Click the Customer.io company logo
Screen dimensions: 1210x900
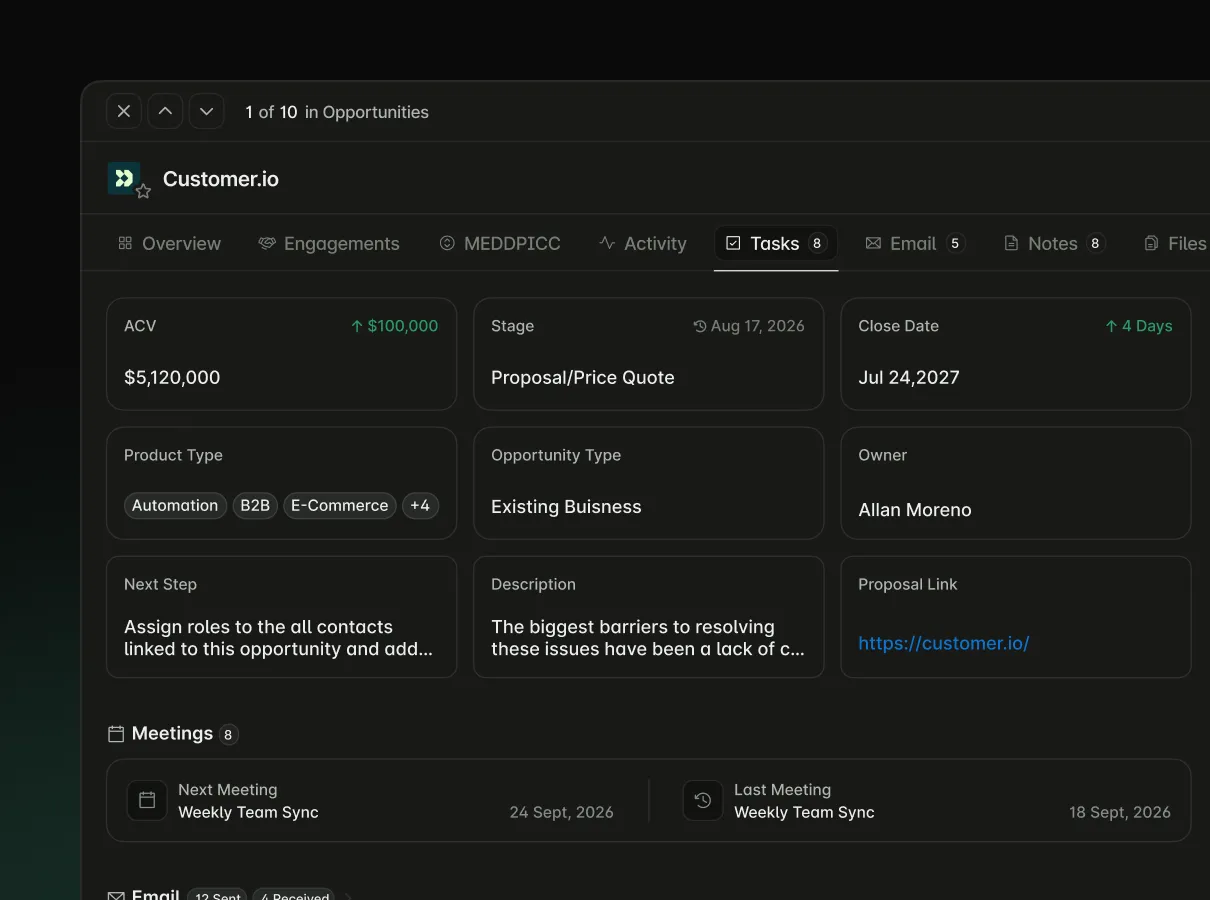point(123,178)
